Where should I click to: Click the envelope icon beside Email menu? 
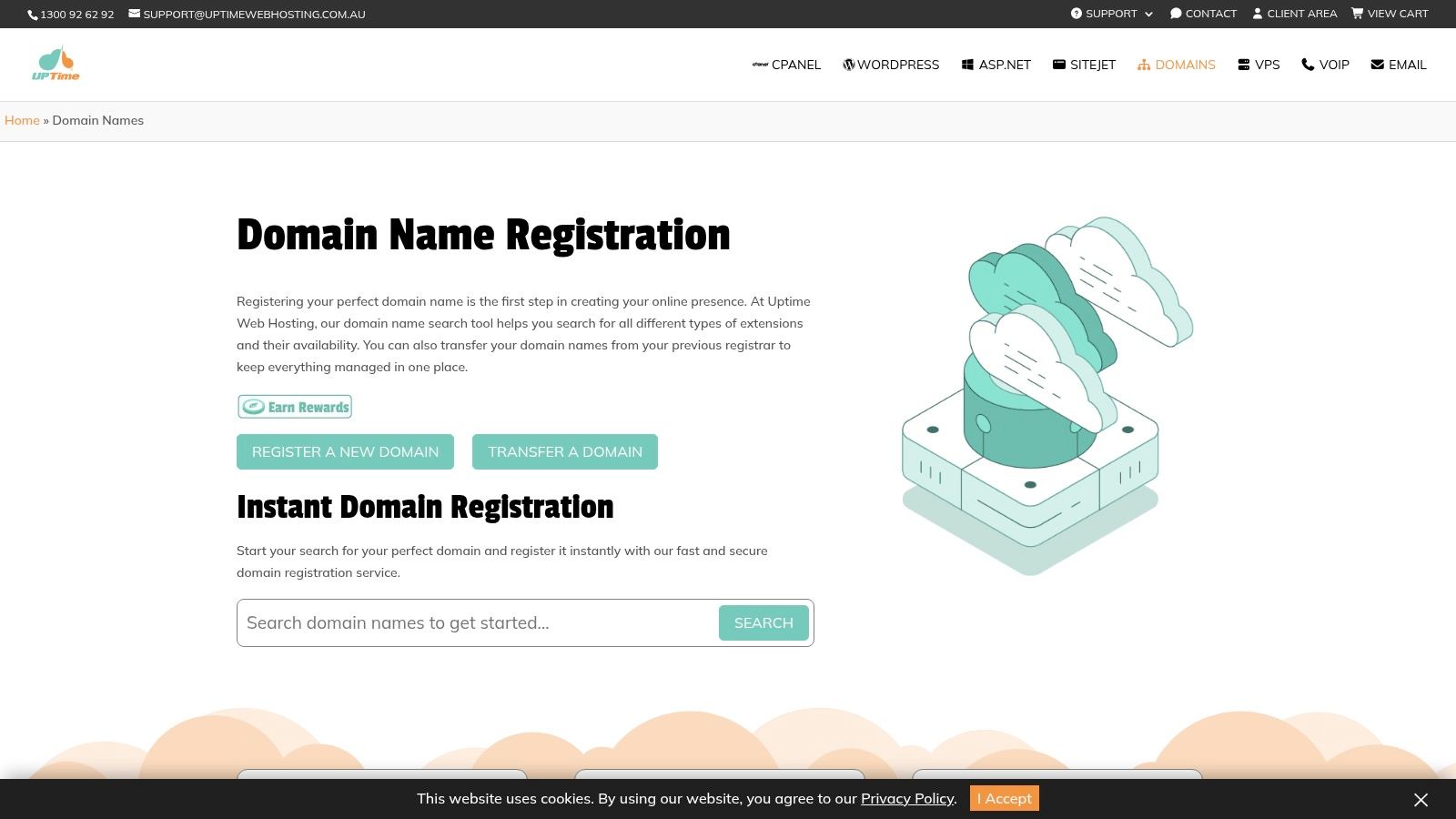(x=1378, y=65)
